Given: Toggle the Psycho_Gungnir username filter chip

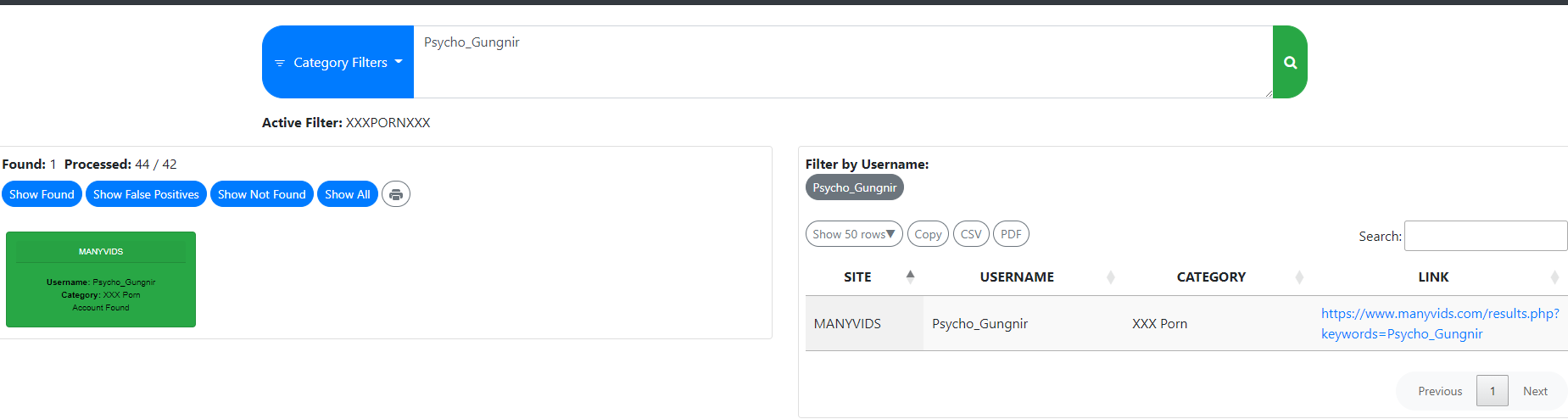Looking at the screenshot, I should point(855,187).
